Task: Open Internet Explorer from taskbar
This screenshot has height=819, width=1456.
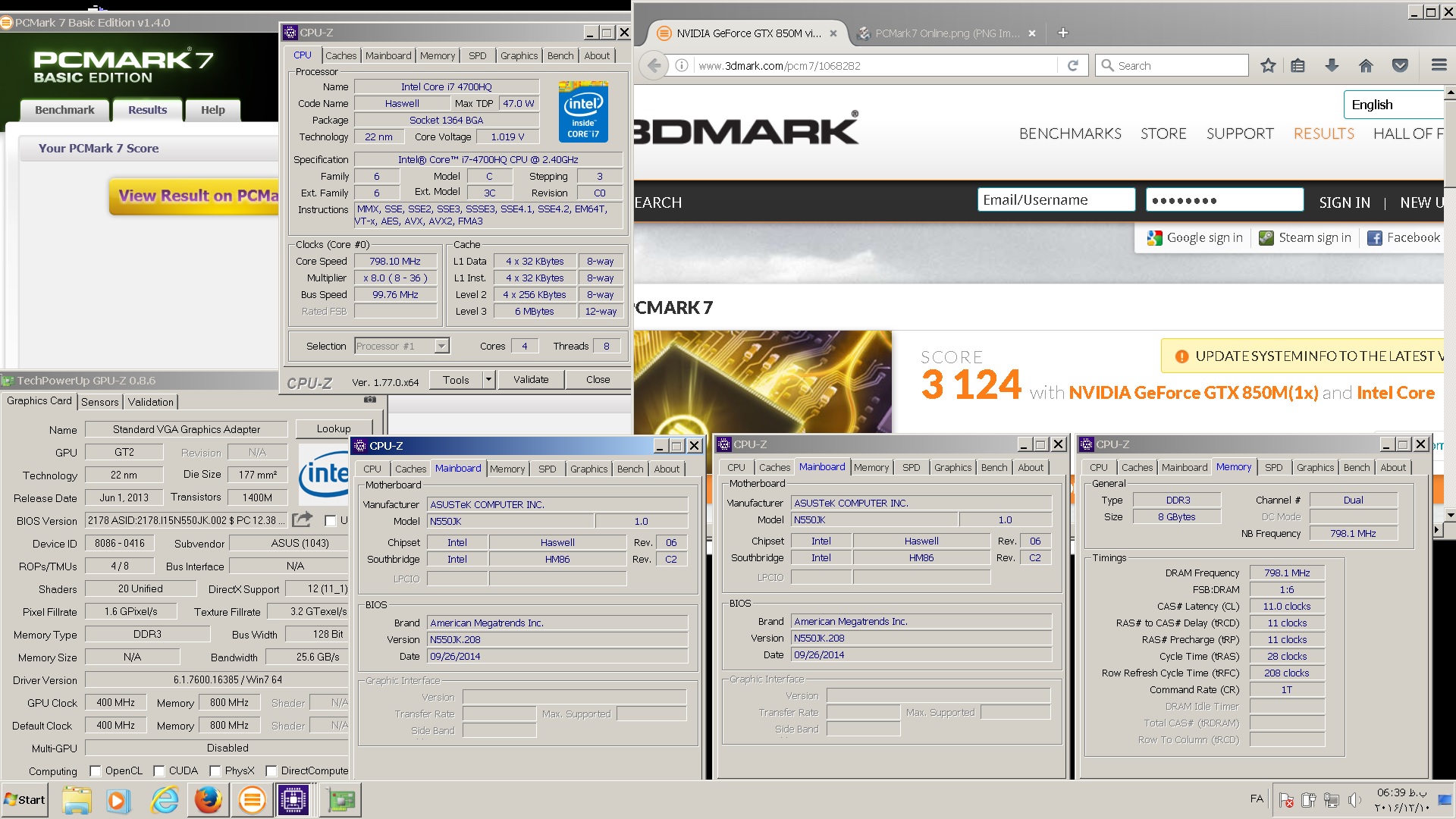Action: pyautogui.click(x=164, y=800)
